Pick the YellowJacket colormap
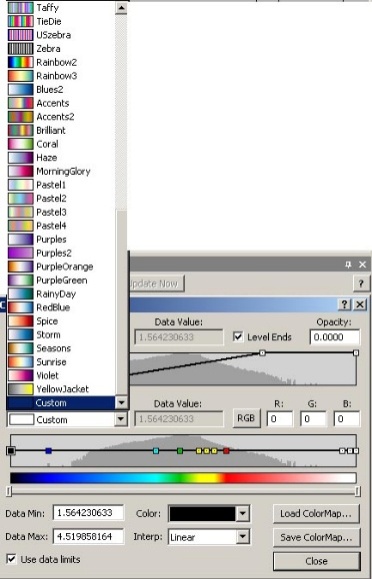Screen dimensions: 372x579 (x=61, y=389)
